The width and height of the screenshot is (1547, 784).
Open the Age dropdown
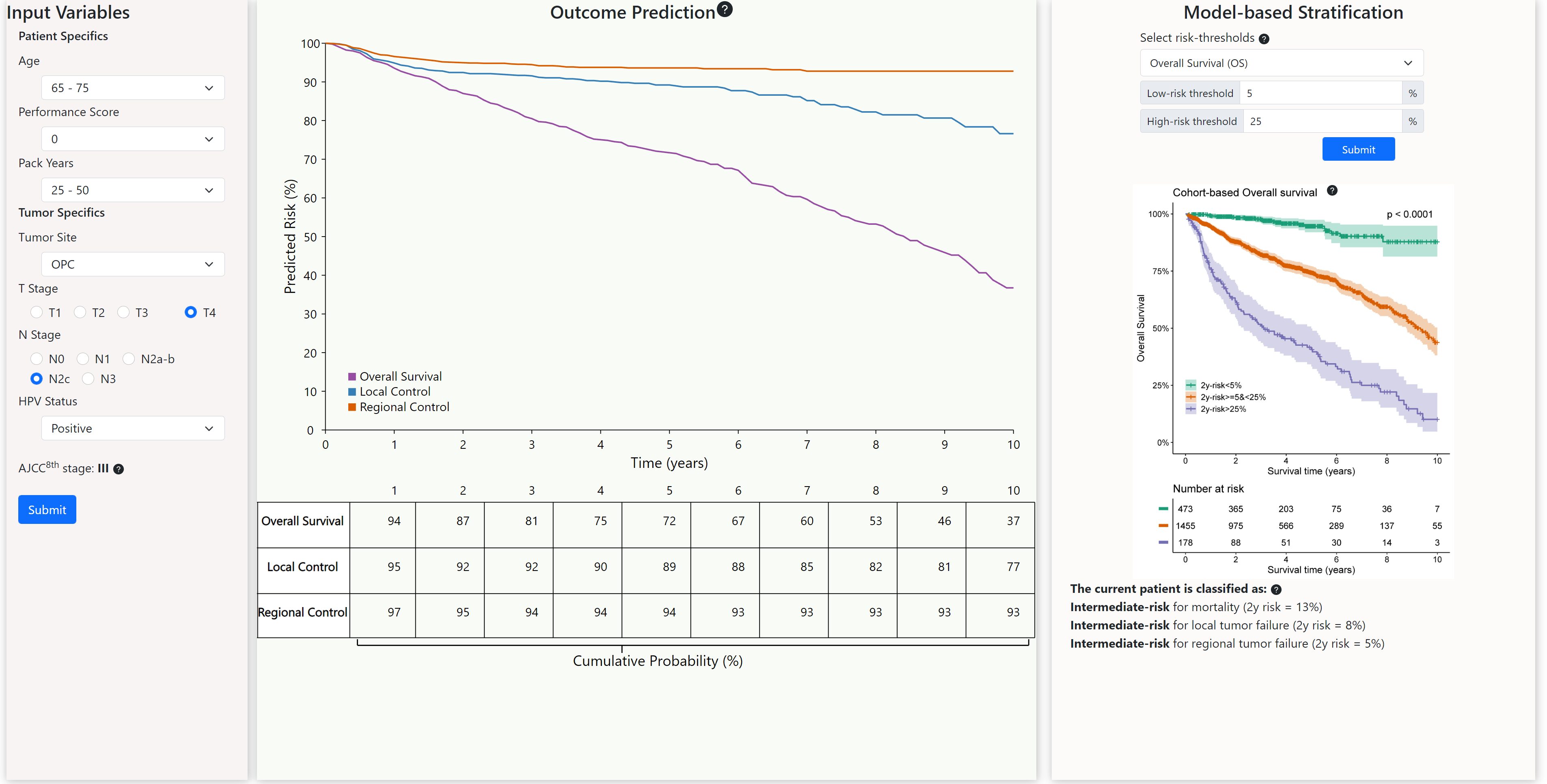(133, 88)
